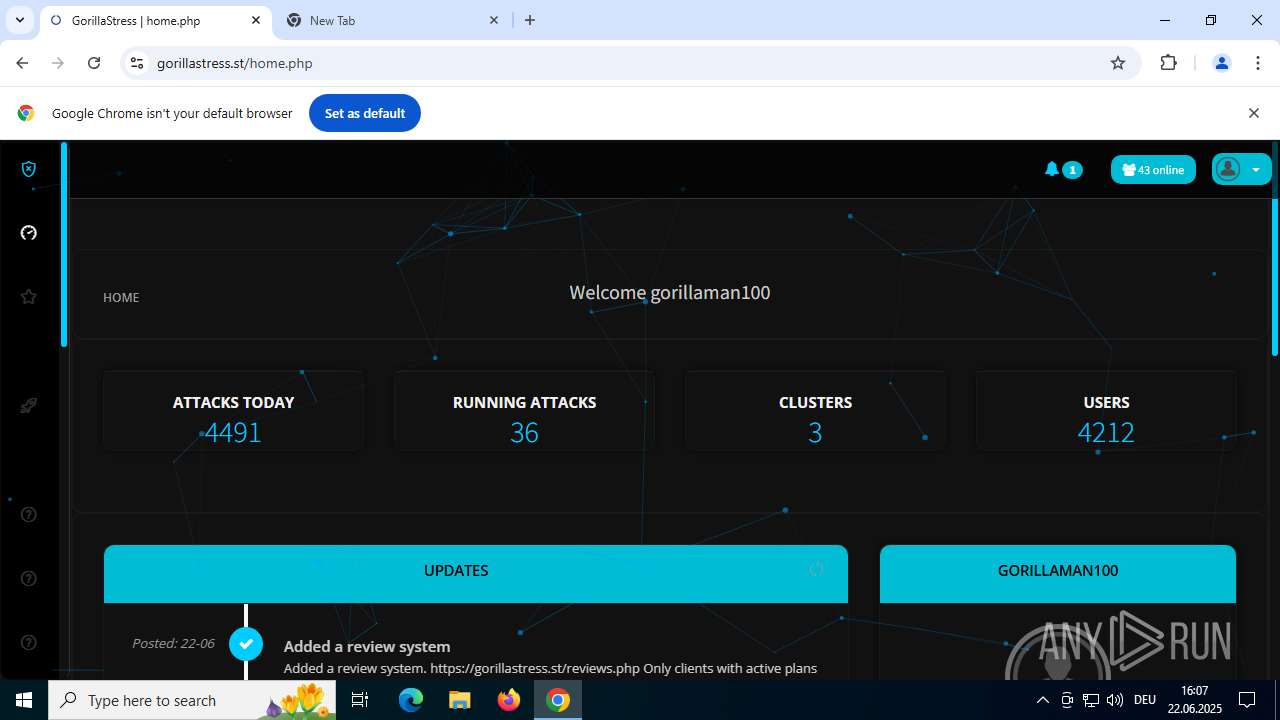1280x720 pixels.
Task: Click the CLUSTERS value 3
Action: click(815, 432)
